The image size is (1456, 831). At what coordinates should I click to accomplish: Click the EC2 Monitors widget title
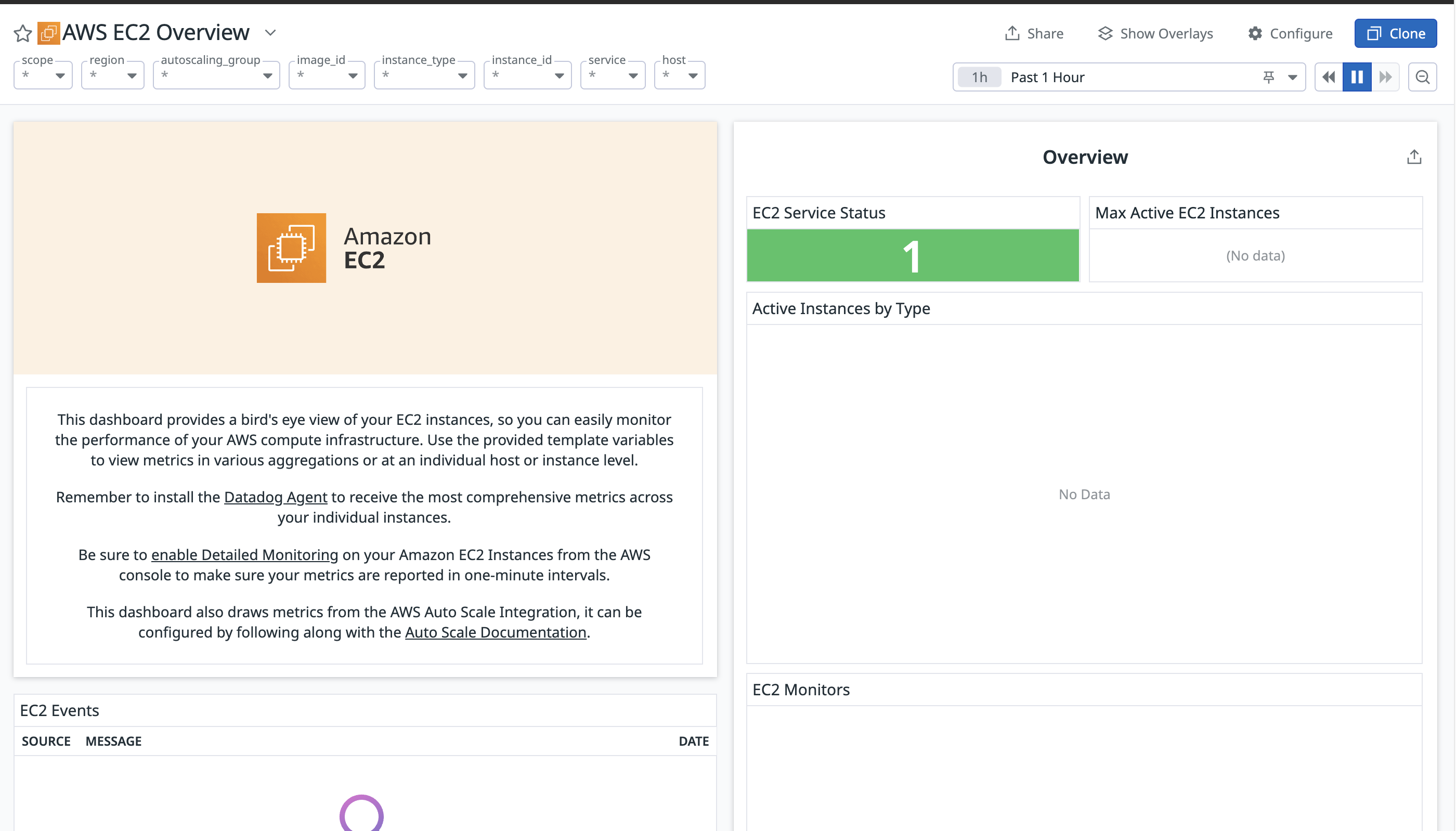(x=800, y=690)
